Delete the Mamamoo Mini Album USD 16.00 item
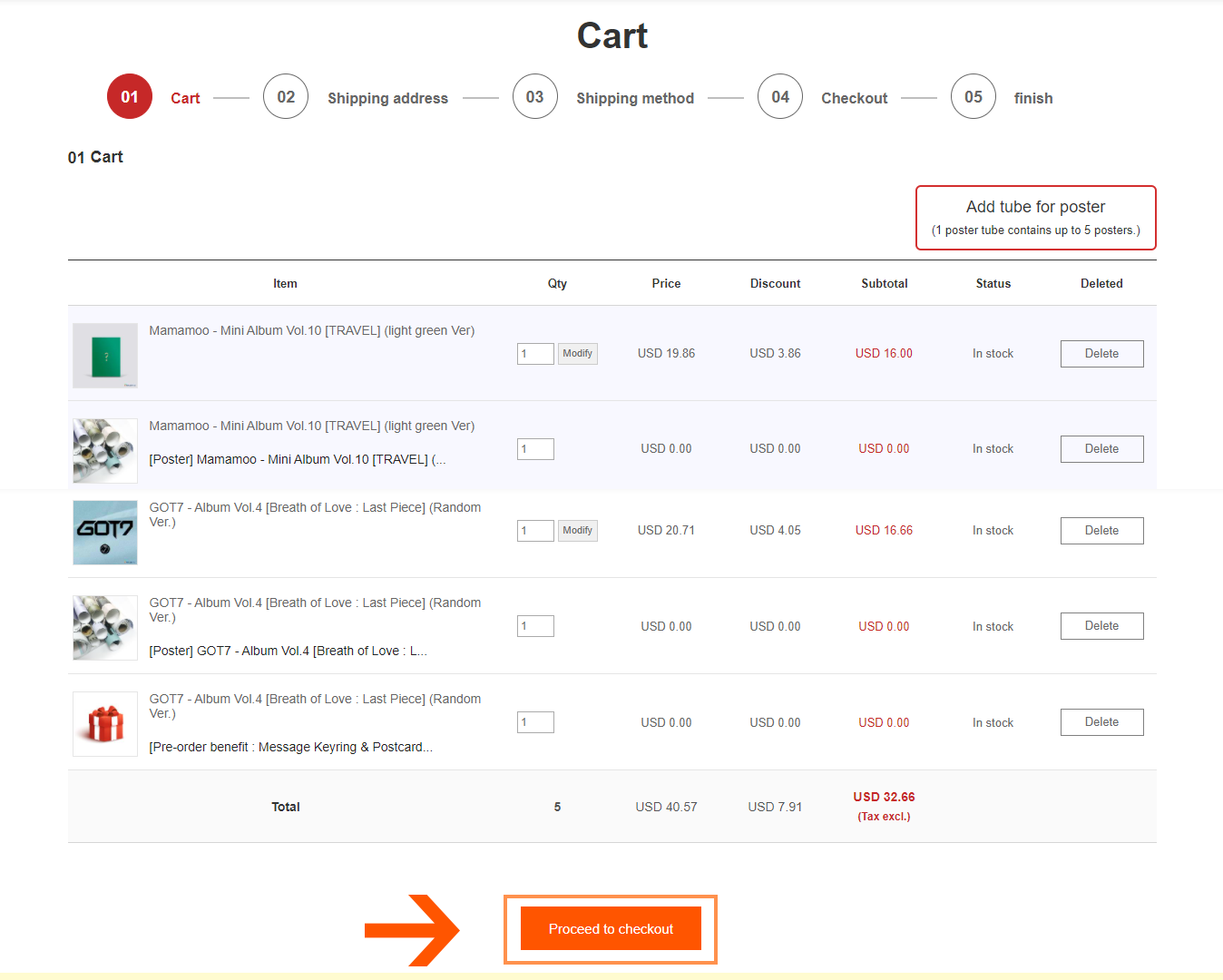 1102,354
